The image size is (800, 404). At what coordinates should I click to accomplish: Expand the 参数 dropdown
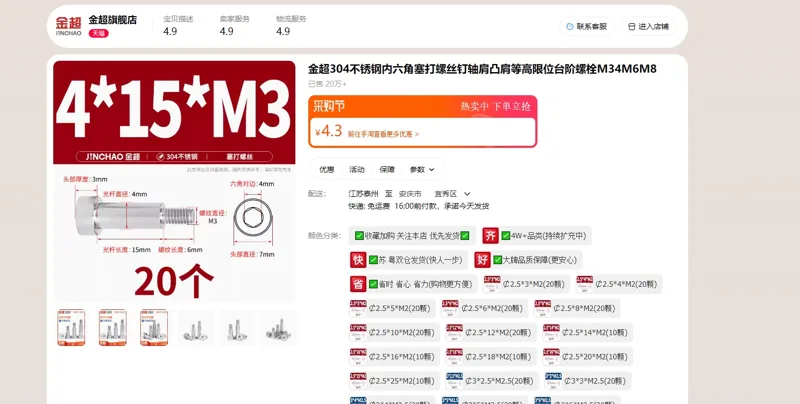coord(422,169)
